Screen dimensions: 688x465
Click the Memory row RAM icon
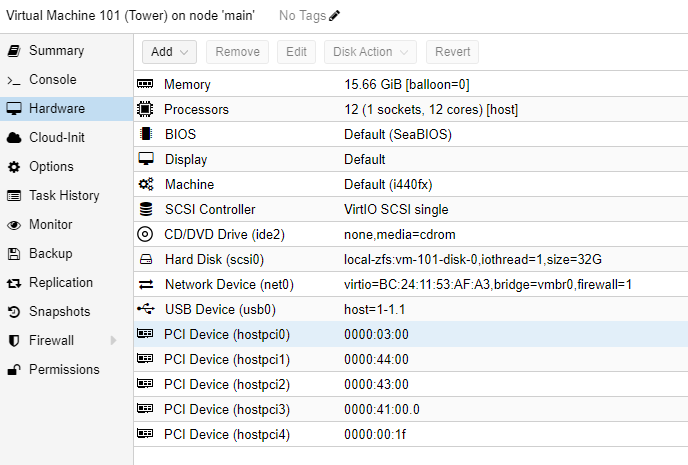click(145, 84)
